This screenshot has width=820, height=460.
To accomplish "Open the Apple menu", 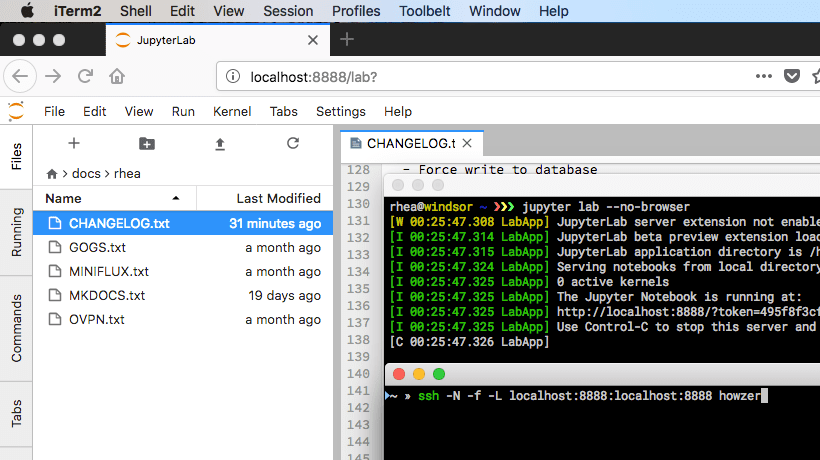I will pos(27,10).
